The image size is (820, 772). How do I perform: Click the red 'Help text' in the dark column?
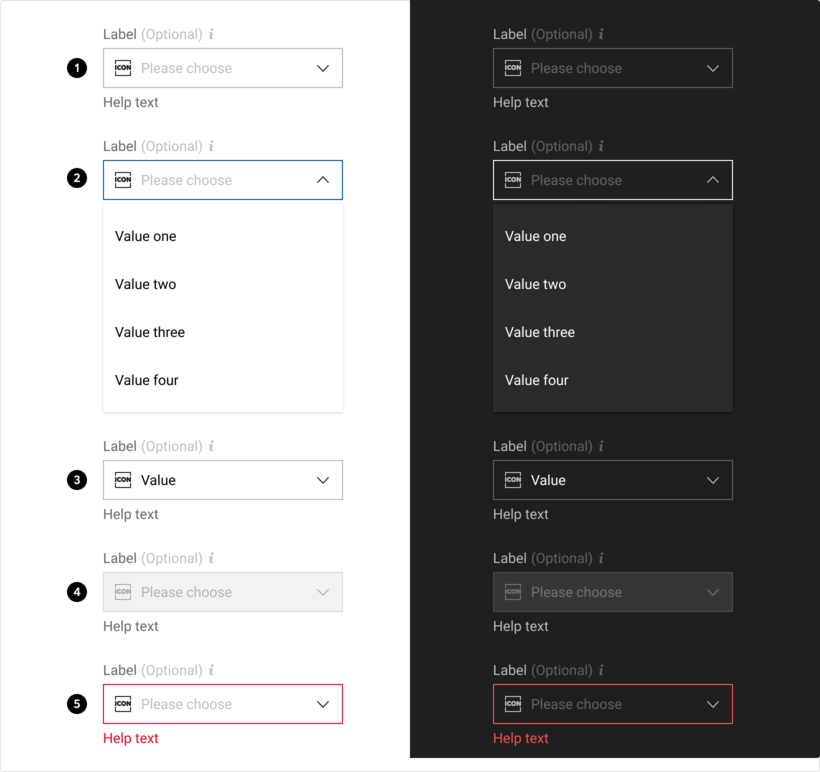pyautogui.click(x=521, y=738)
